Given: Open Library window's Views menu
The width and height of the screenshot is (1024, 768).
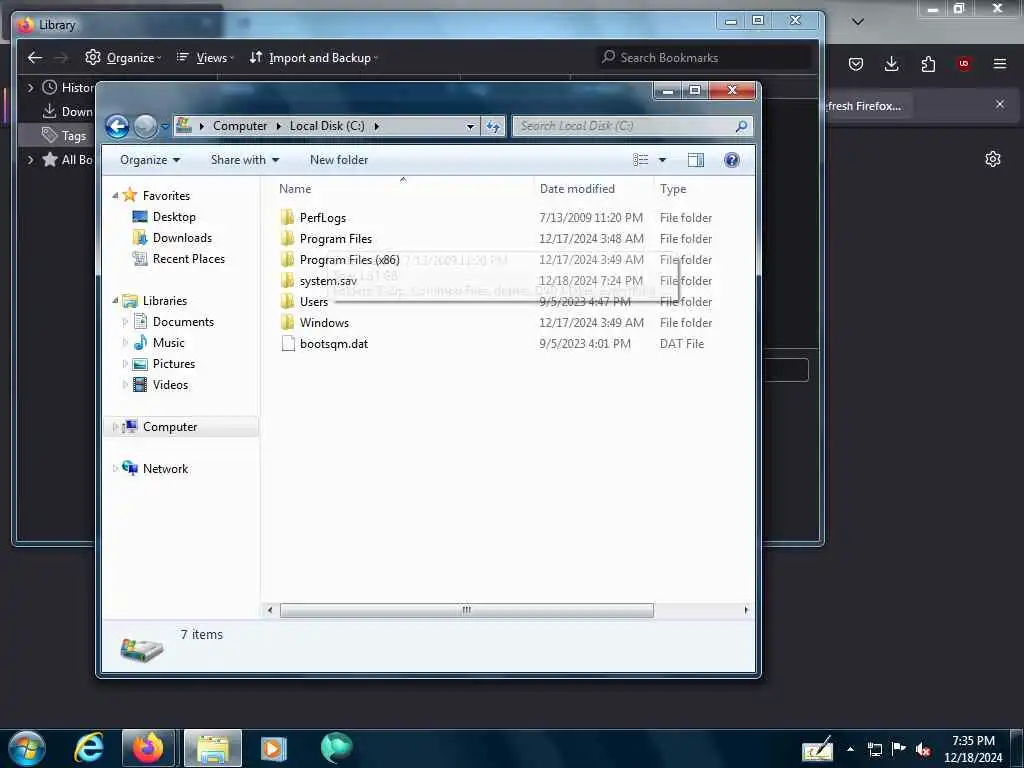Looking at the screenshot, I should pos(204,57).
